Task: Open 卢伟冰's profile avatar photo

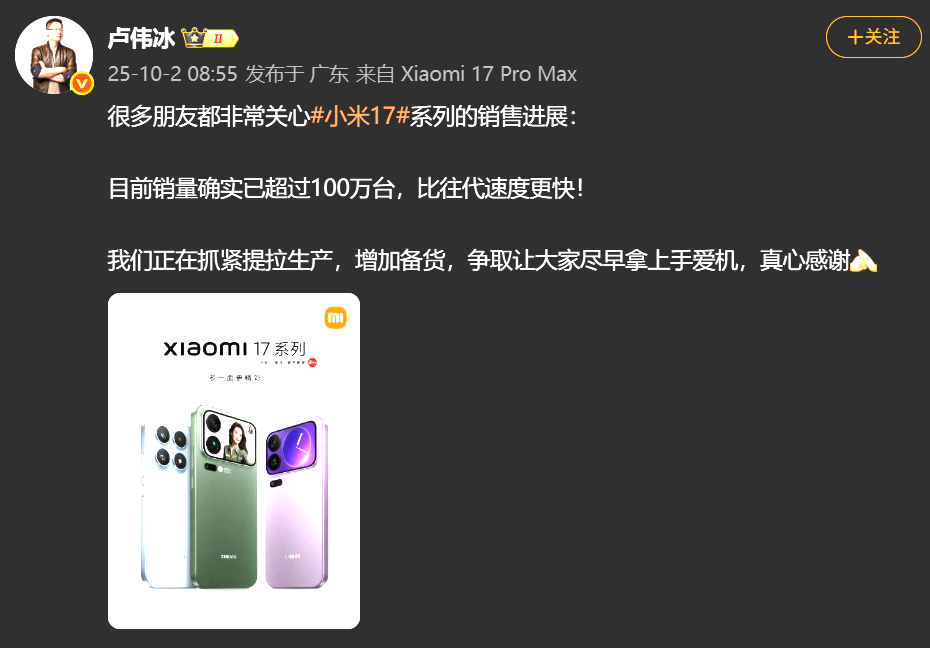Action: (x=53, y=55)
